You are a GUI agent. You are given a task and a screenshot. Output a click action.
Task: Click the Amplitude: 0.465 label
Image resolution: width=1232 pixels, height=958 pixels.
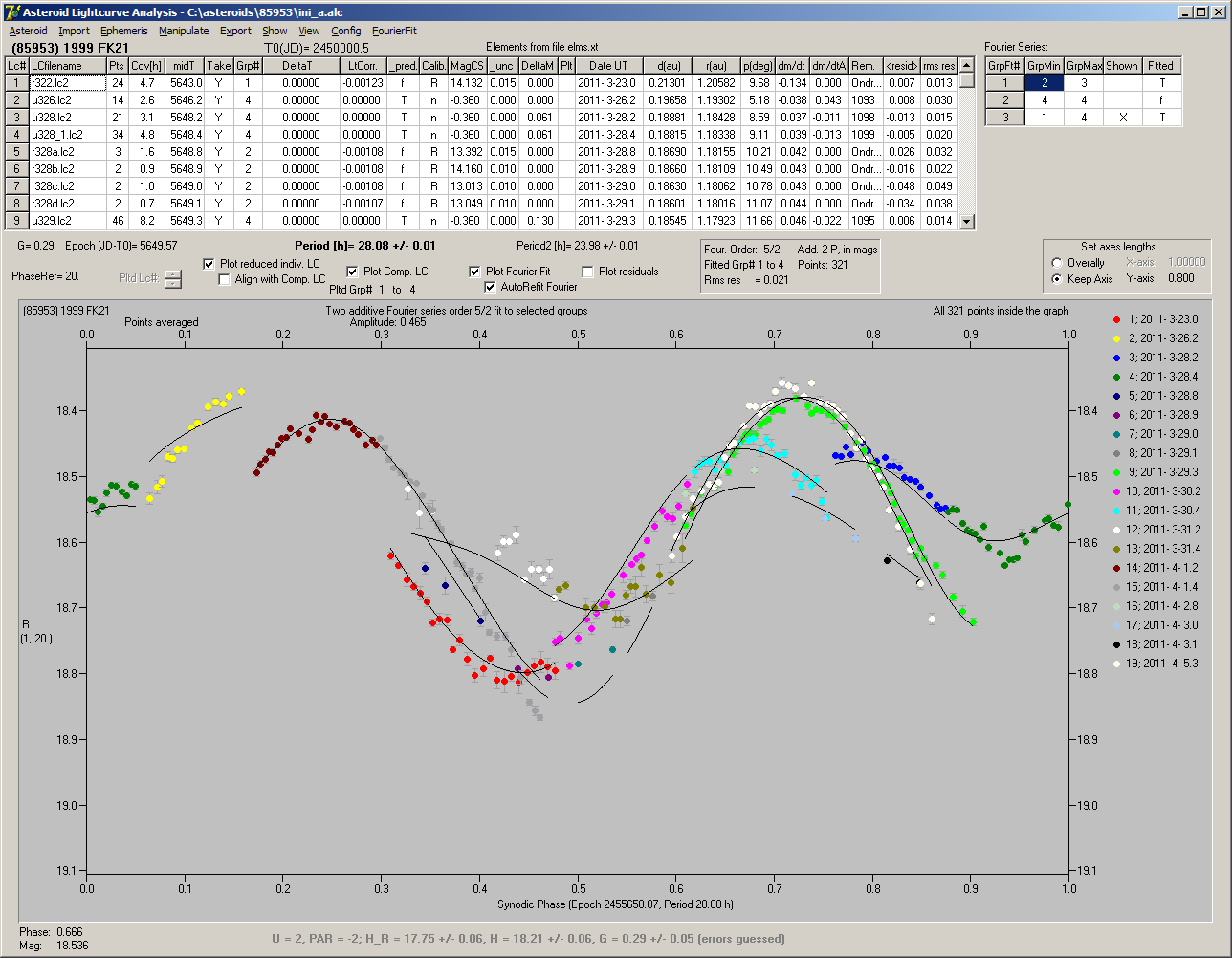coord(387,322)
